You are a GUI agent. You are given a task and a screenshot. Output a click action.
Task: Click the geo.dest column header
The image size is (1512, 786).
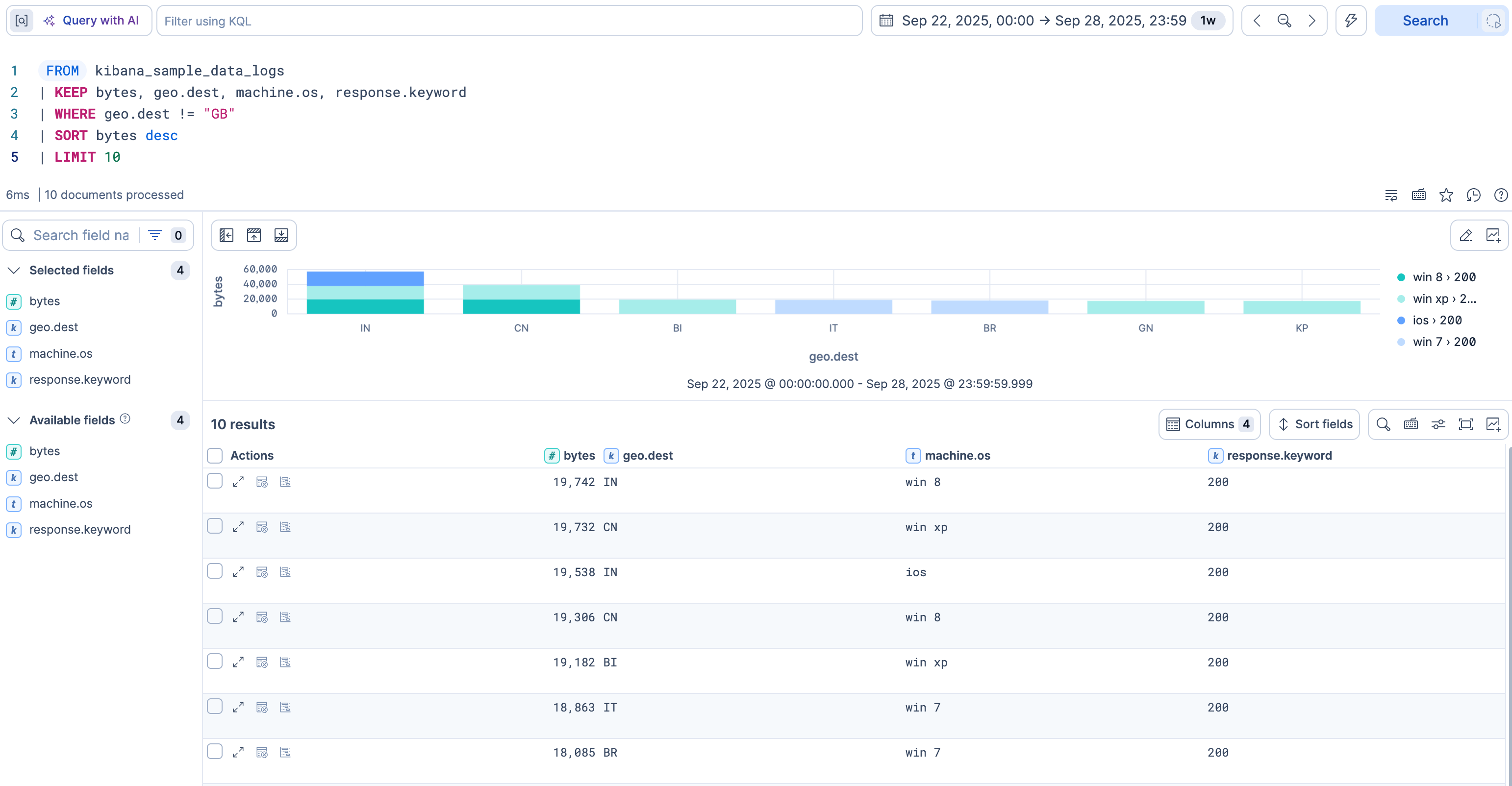(638, 456)
